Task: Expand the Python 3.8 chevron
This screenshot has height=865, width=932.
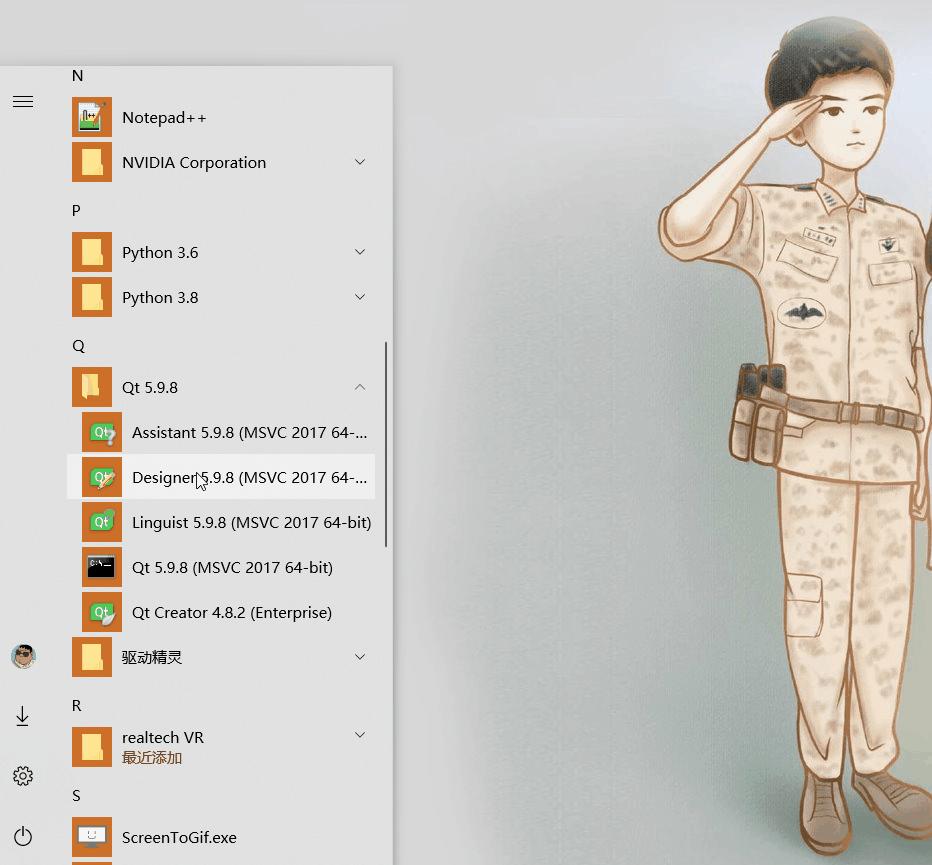Action: [x=360, y=297]
